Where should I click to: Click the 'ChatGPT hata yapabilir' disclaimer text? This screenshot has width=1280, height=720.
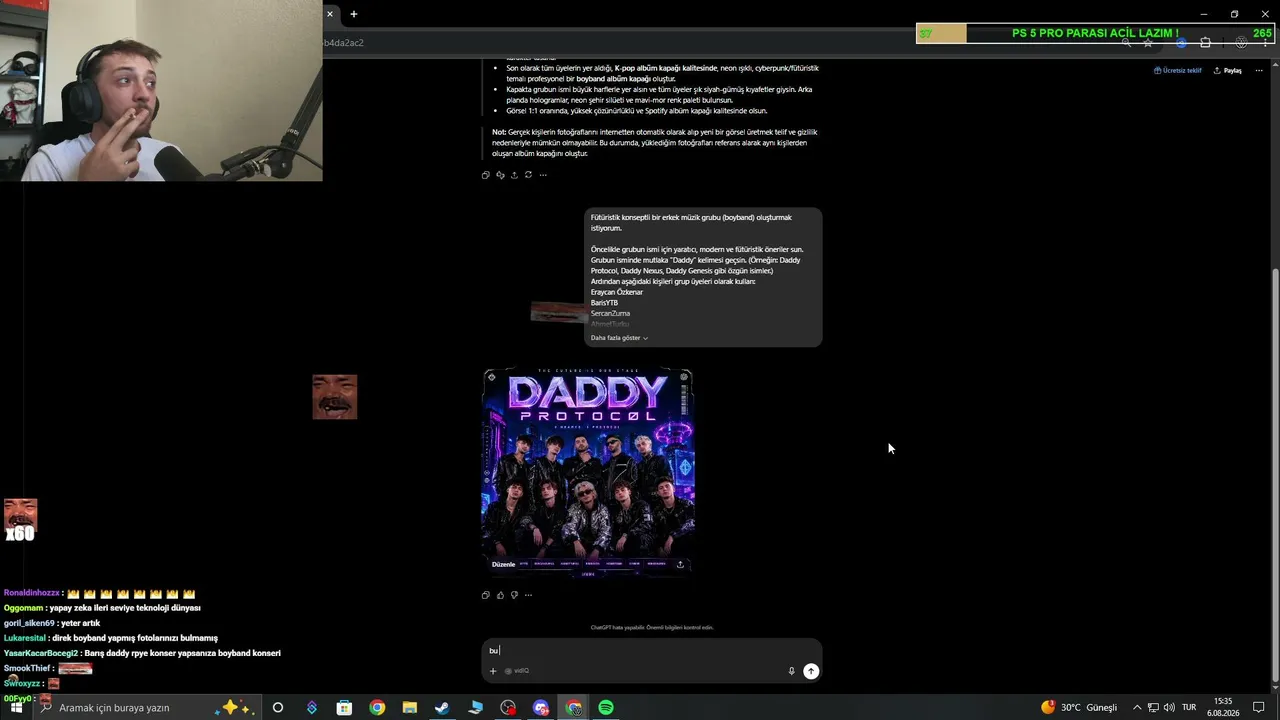(x=651, y=627)
